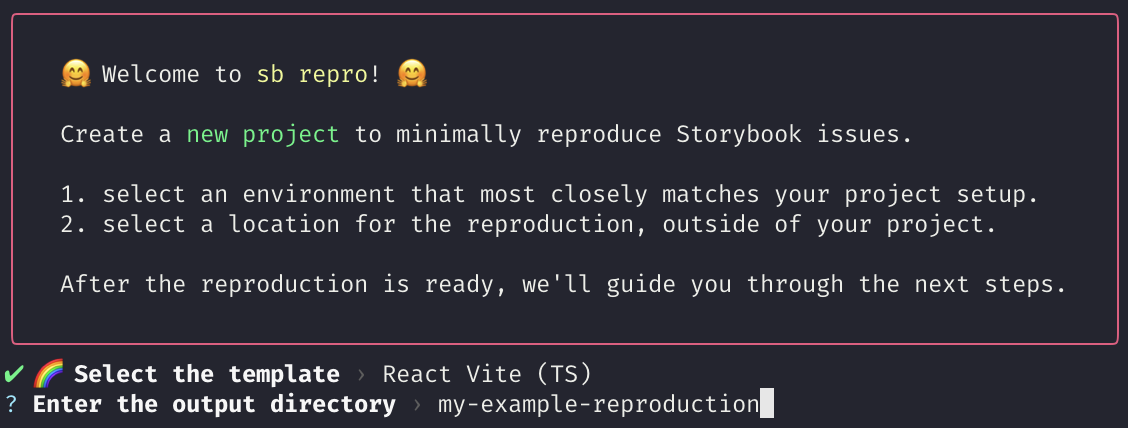This screenshot has width=1128, height=428.
Task: Click the green 'new project' text
Action: pyautogui.click(x=263, y=134)
